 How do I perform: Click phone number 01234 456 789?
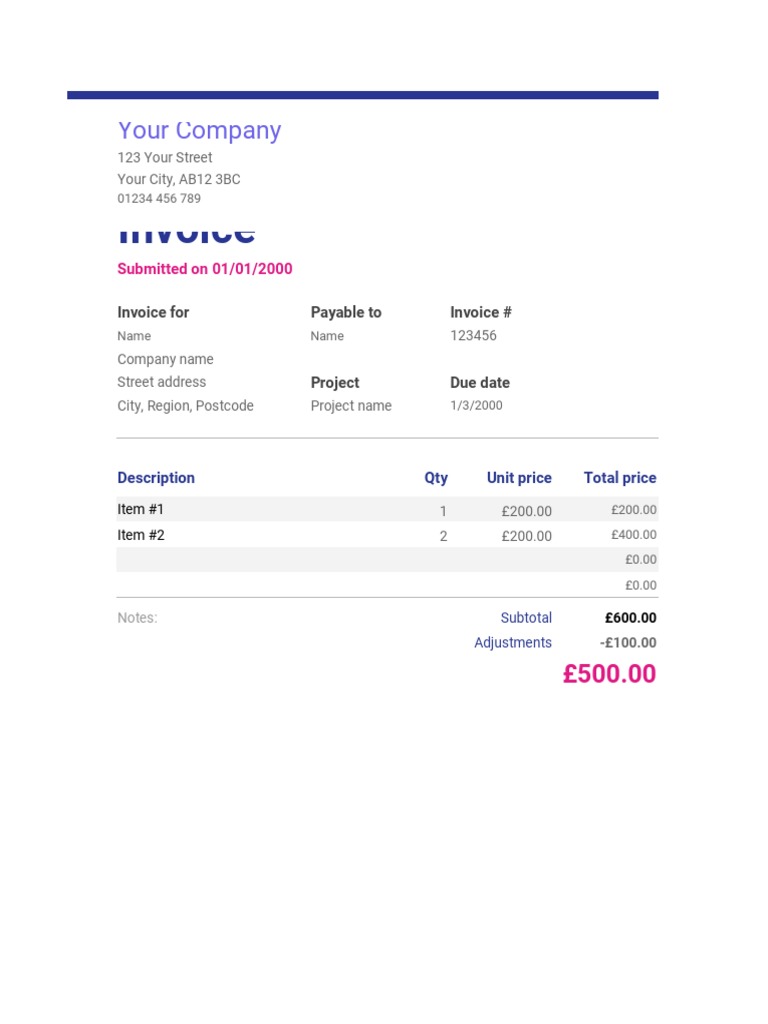(x=159, y=199)
